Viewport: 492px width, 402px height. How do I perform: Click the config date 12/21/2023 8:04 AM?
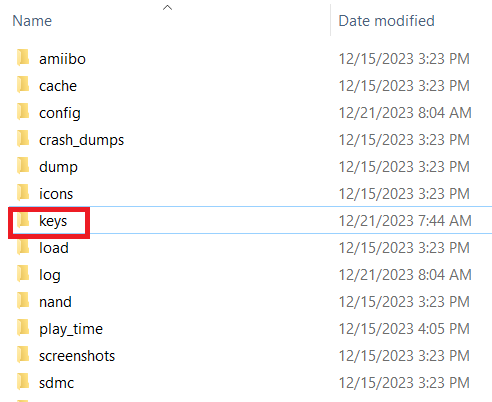tap(405, 113)
